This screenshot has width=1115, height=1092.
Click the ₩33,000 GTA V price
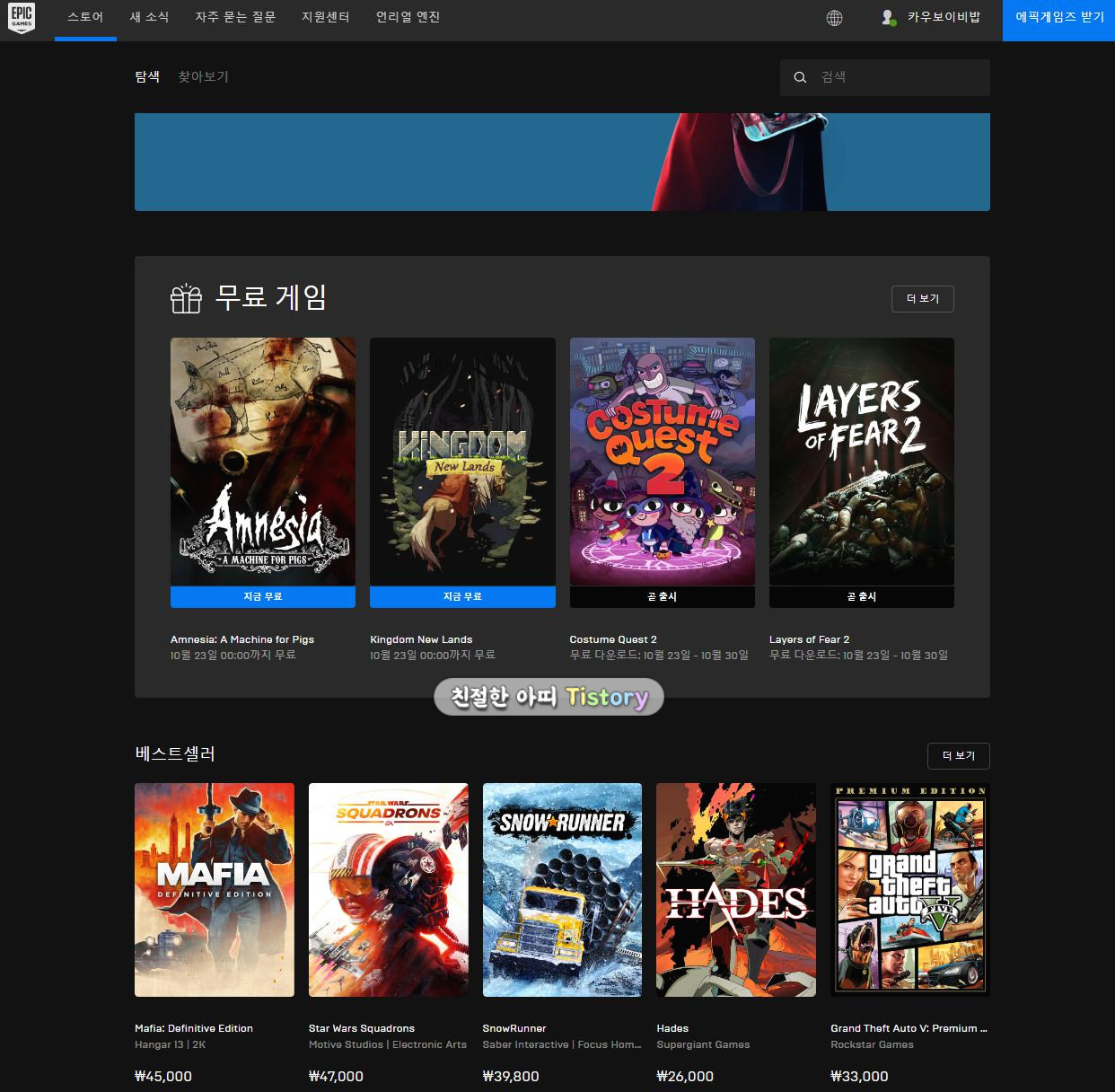pos(859,1076)
